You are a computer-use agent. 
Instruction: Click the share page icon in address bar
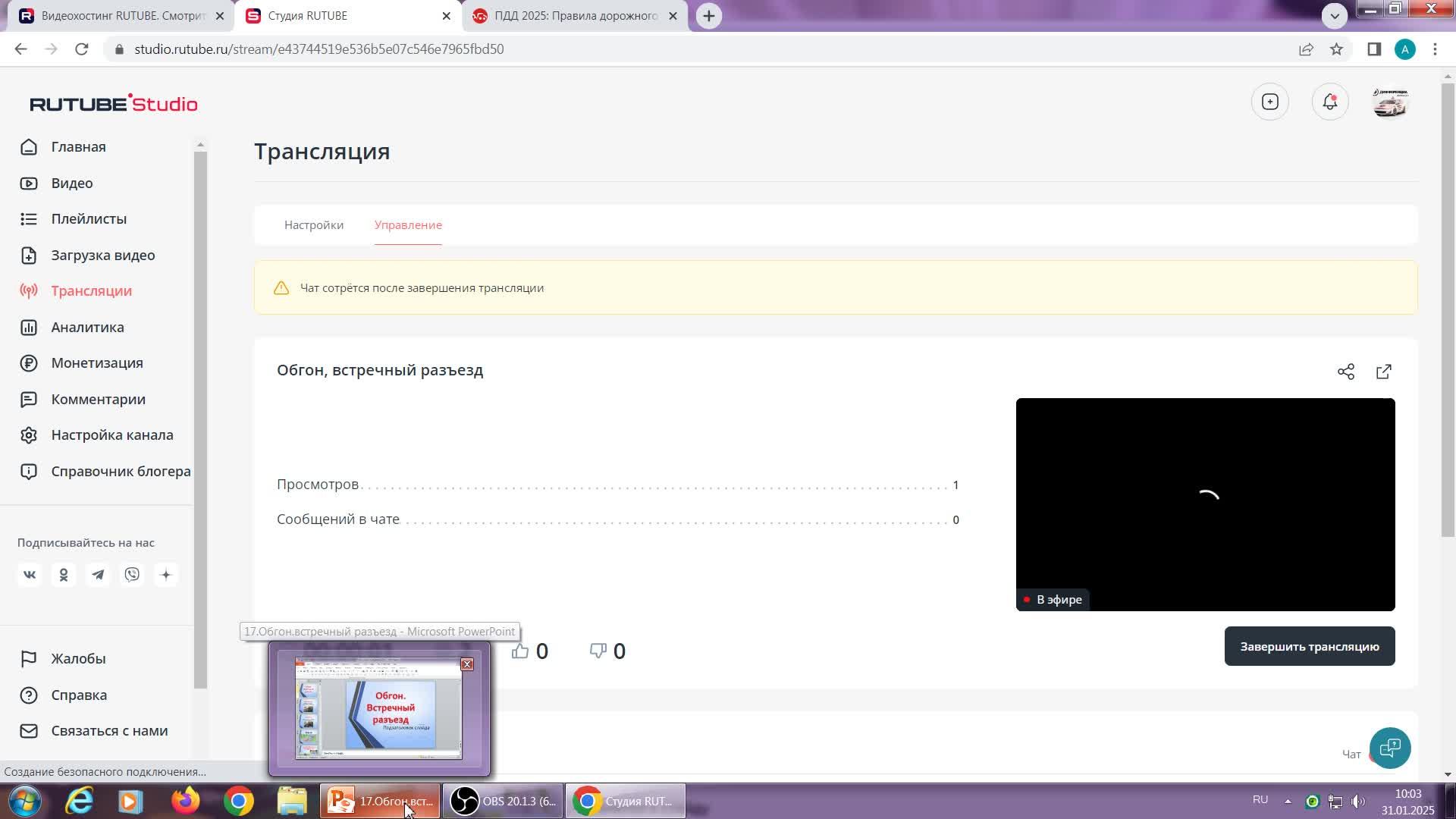click(x=1306, y=49)
